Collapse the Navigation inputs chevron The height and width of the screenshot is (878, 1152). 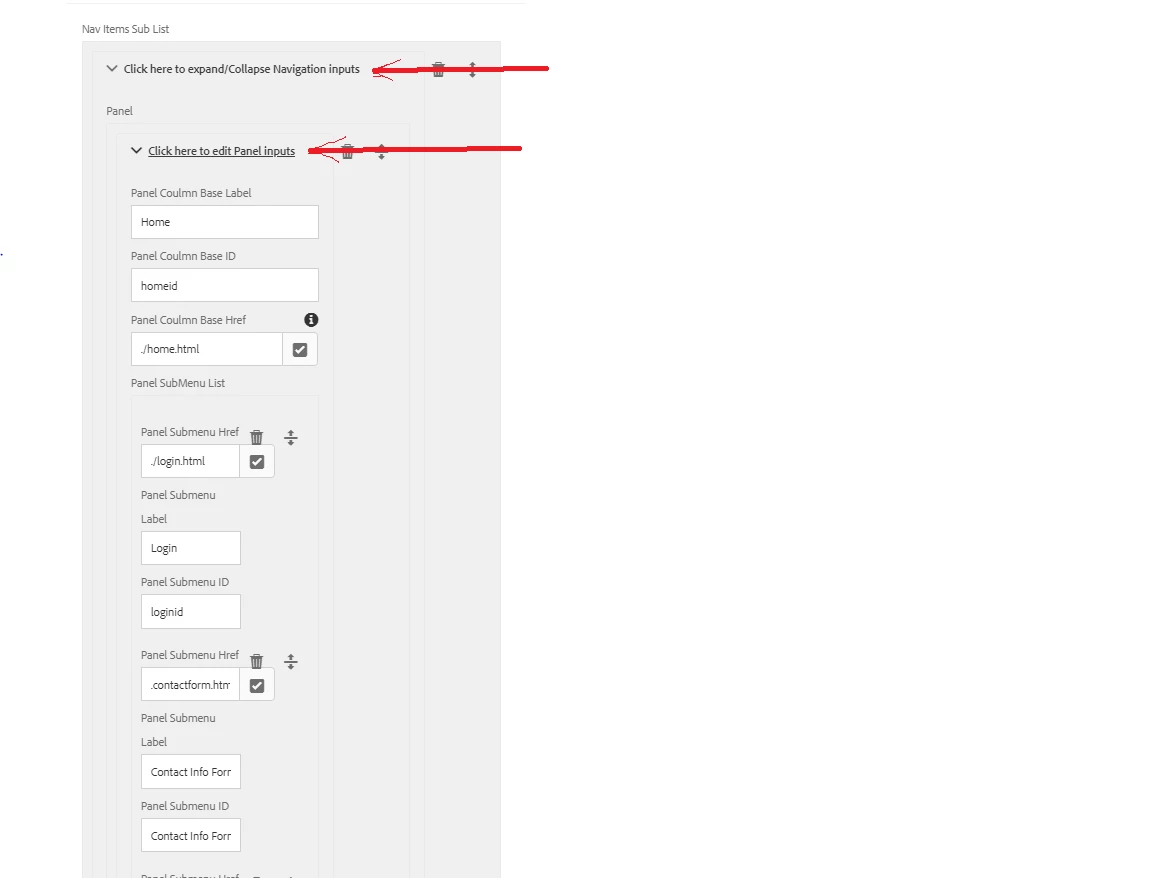pyautogui.click(x=112, y=68)
